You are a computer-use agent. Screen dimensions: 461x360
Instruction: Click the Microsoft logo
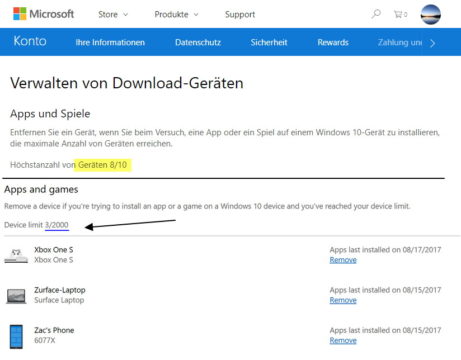click(x=43, y=14)
